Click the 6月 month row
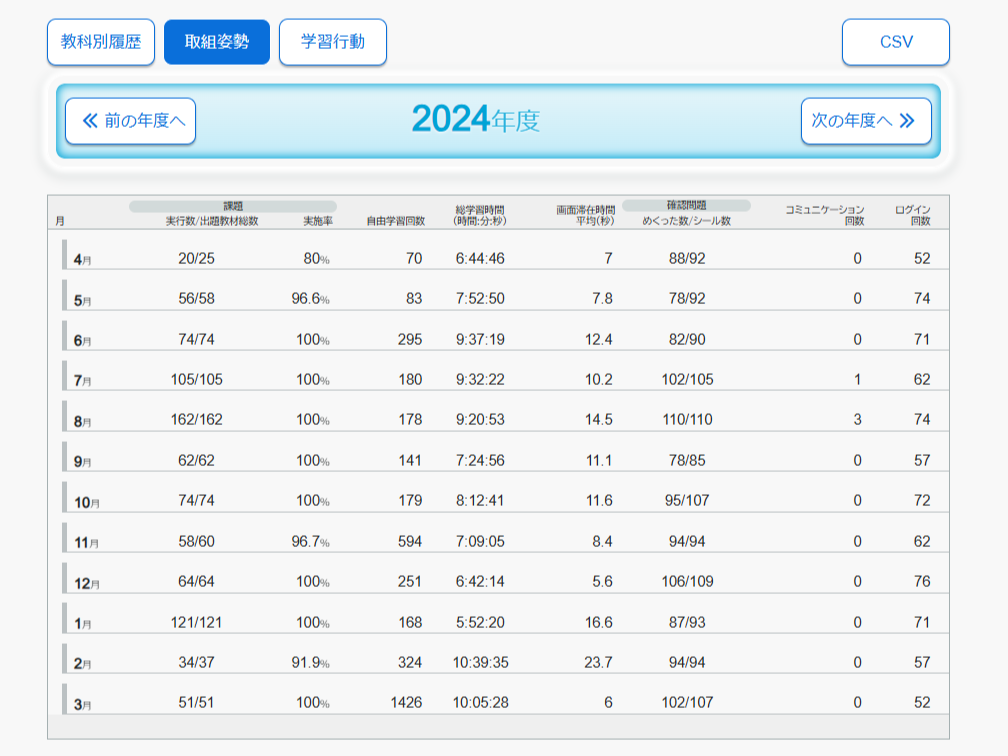This screenshot has height=756, width=1008. tap(82, 340)
